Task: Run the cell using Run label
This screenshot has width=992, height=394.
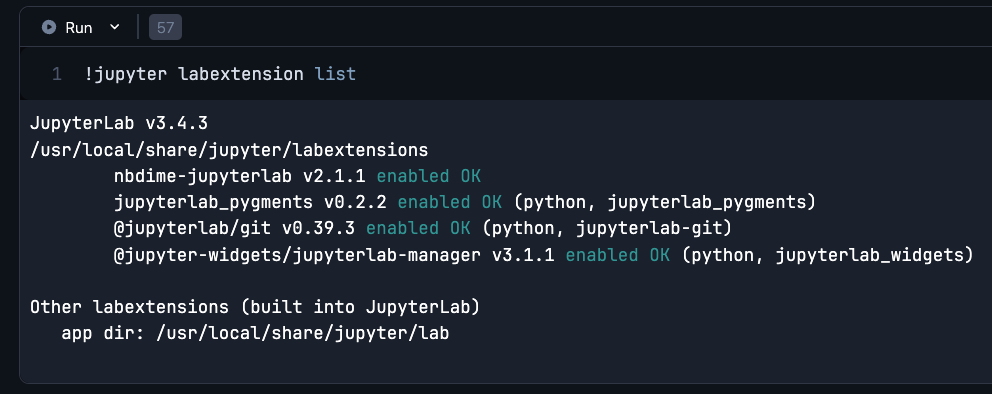Action: [79, 28]
